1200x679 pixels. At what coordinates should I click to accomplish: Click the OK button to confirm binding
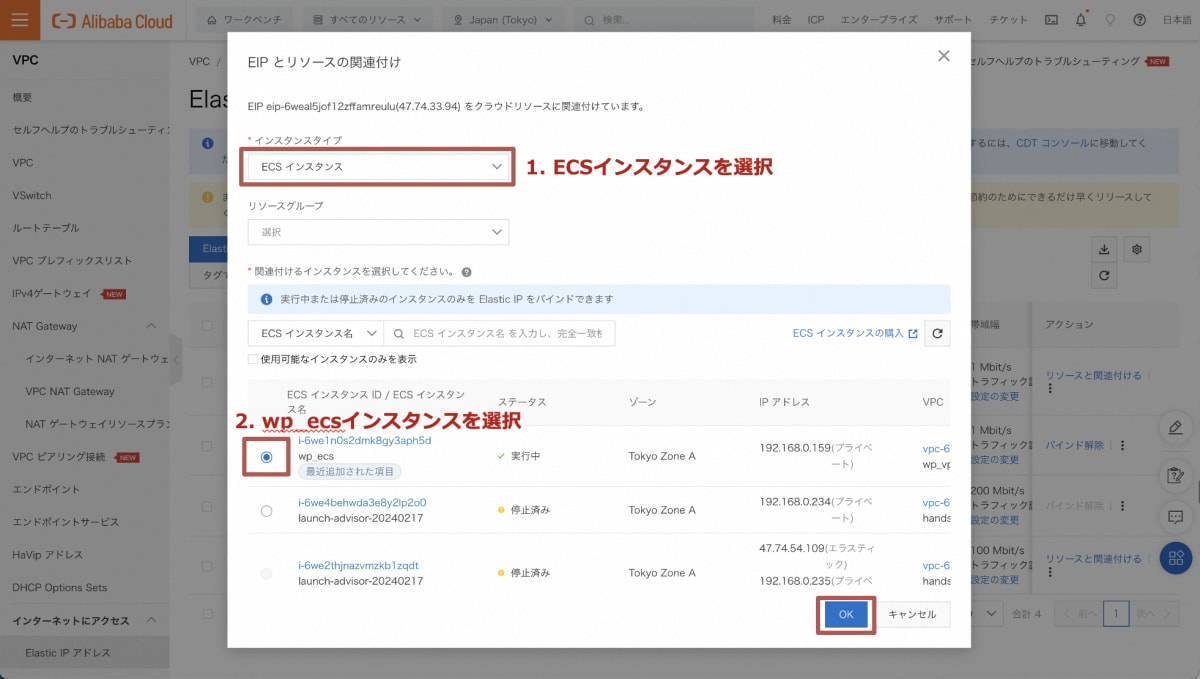845,614
